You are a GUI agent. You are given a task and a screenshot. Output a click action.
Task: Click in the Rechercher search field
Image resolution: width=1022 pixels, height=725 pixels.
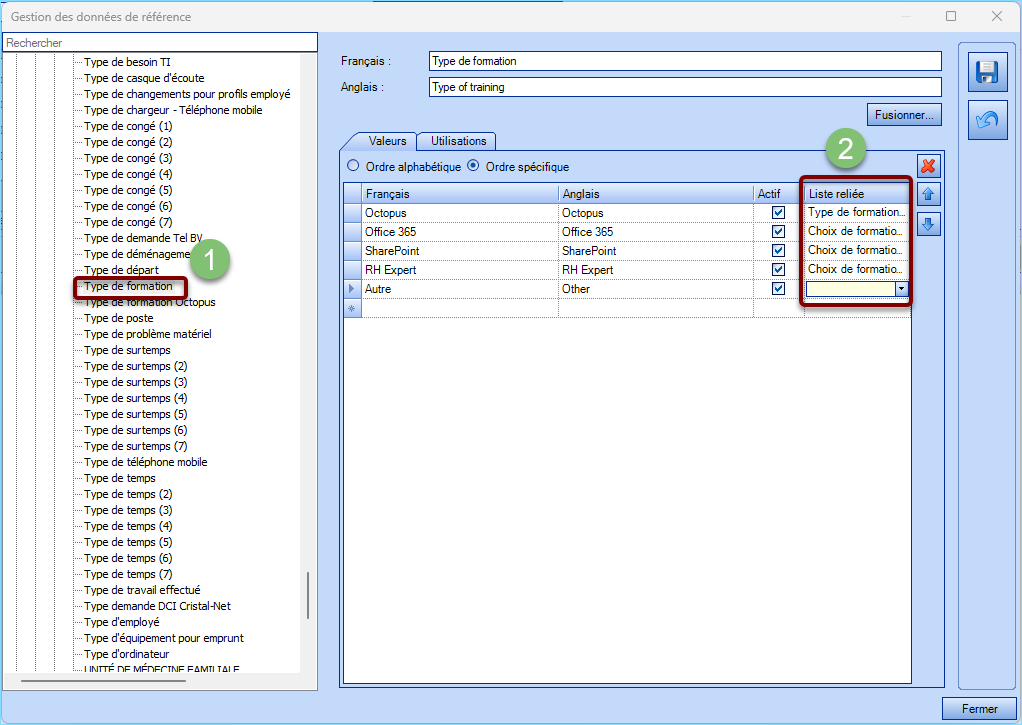click(160, 43)
